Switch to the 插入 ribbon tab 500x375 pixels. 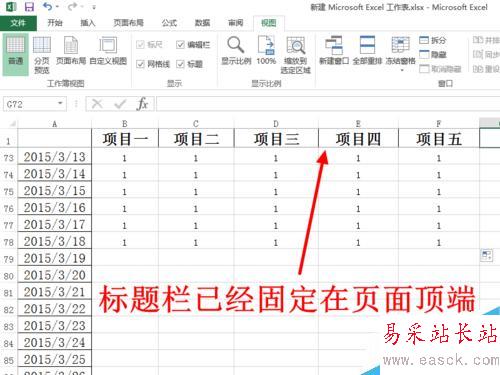[x=88, y=23]
